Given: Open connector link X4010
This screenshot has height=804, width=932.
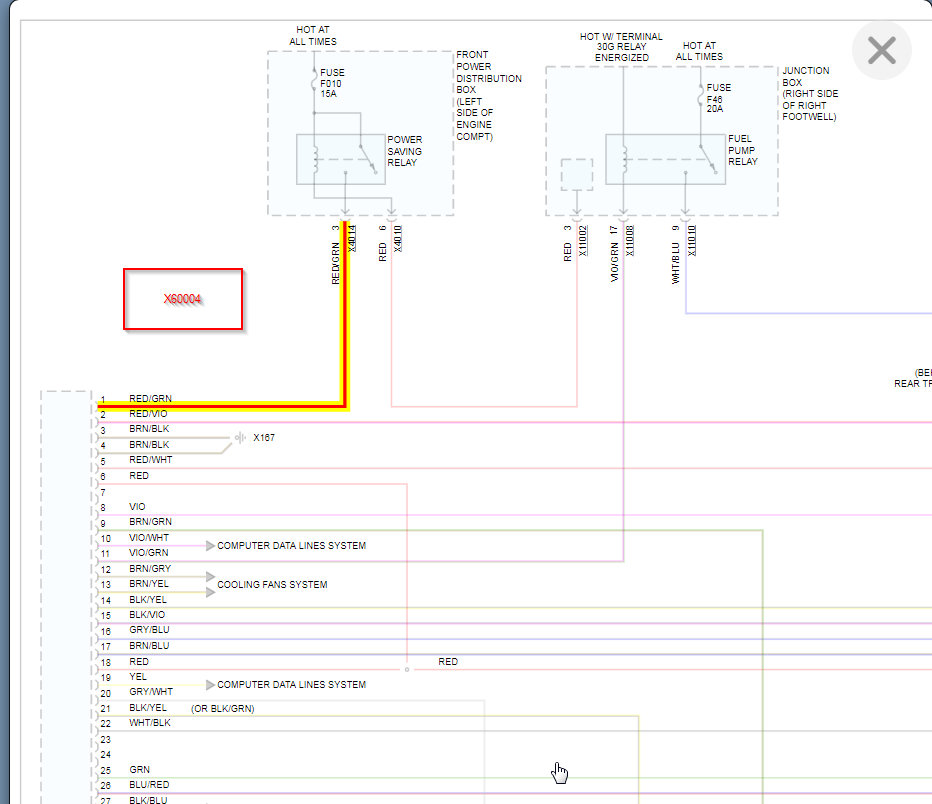Looking at the screenshot, I should 398,238.
